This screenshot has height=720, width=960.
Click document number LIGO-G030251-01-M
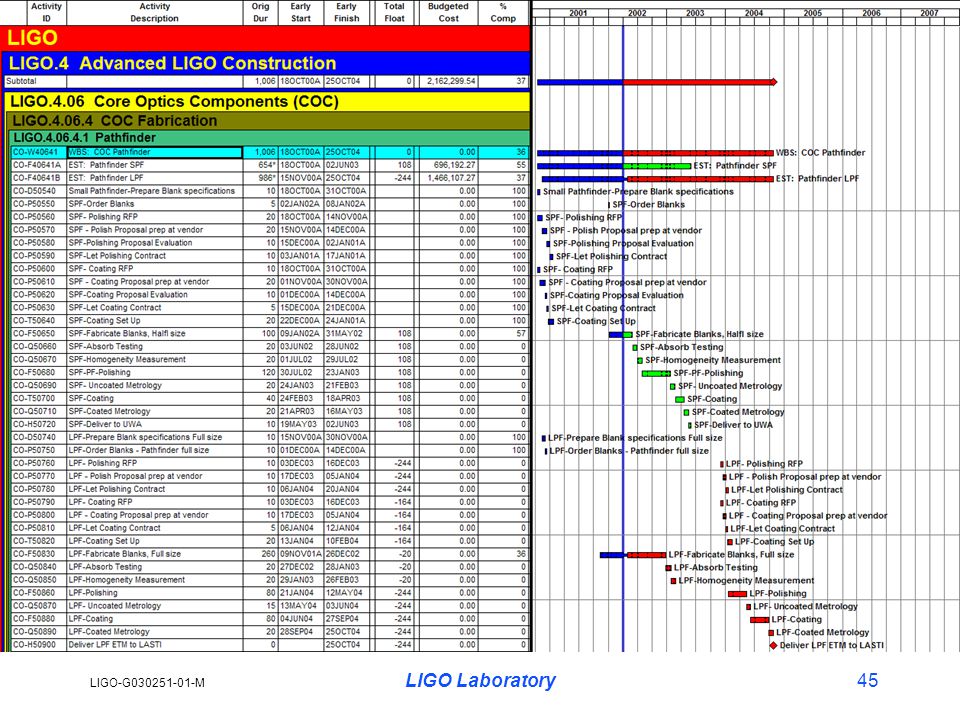click(x=147, y=682)
